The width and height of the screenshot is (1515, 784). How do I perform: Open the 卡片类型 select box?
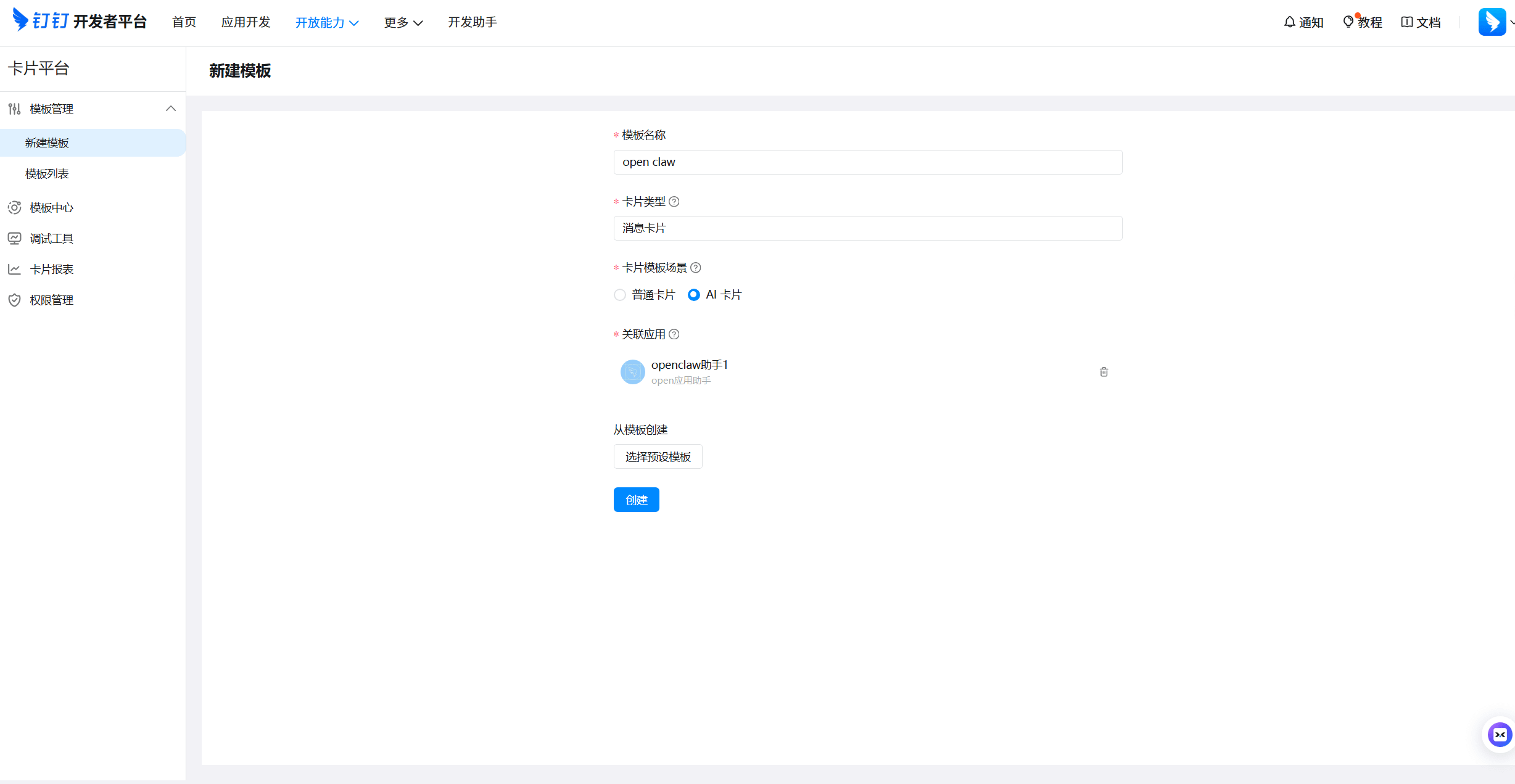pyautogui.click(x=867, y=228)
